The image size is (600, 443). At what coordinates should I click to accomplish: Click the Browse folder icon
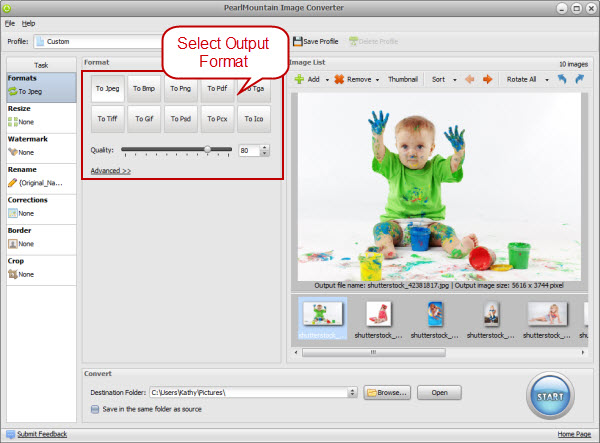point(371,393)
